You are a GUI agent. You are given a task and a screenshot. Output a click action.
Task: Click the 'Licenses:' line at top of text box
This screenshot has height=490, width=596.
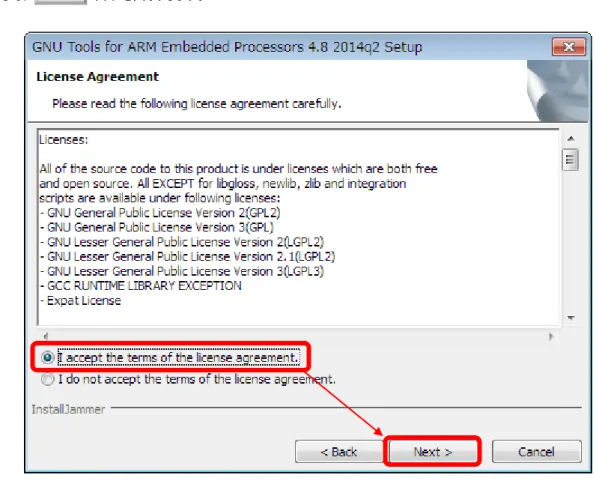click(63, 140)
